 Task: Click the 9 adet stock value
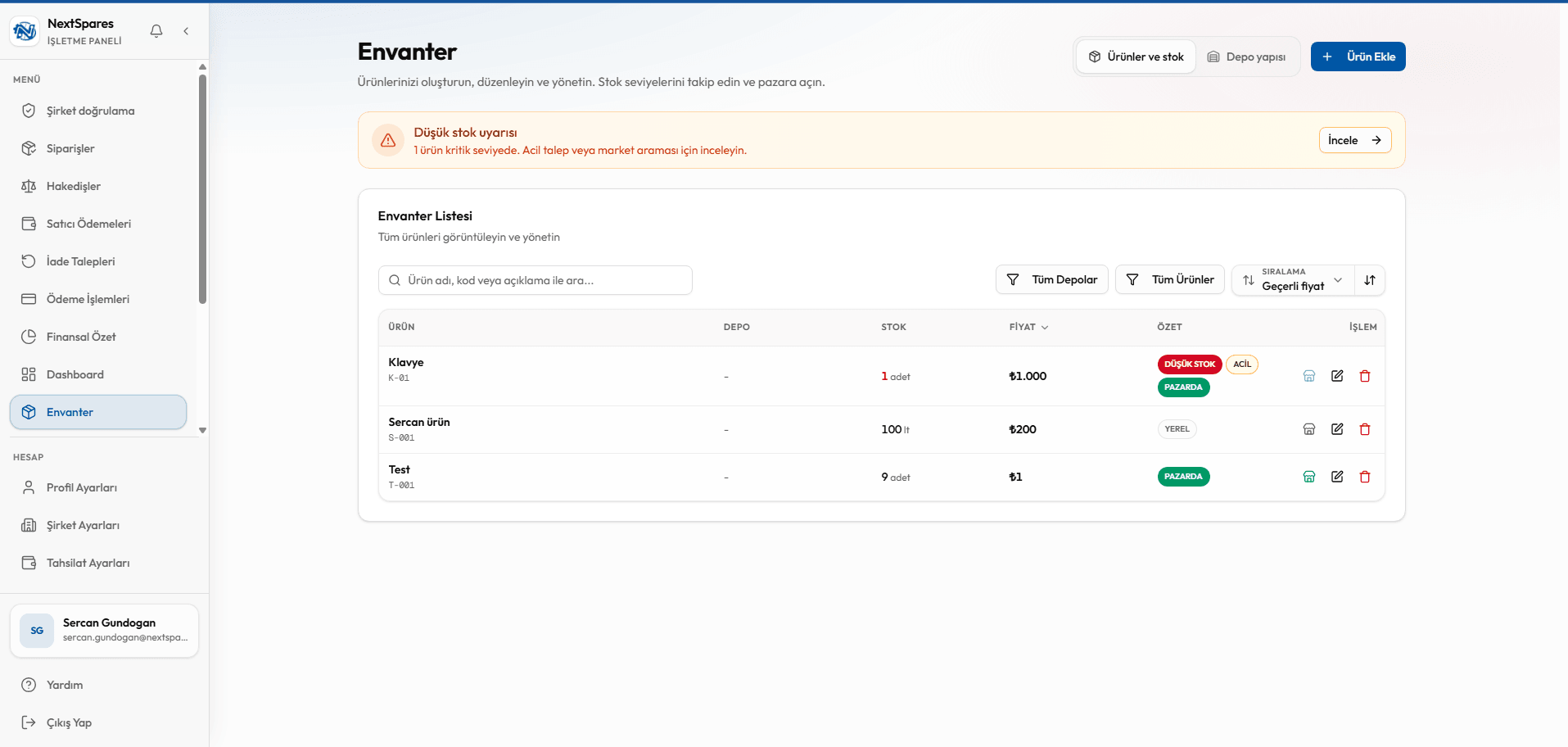tap(896, 477)
